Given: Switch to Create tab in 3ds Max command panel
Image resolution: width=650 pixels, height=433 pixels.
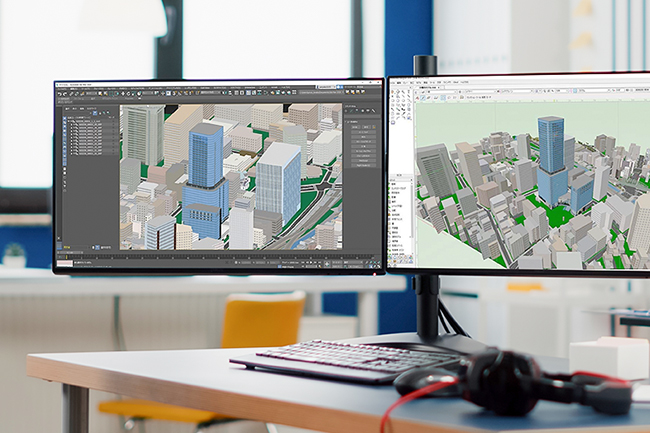Looking at the screenshot, I should pyautogui.click(x=346, y=111).
